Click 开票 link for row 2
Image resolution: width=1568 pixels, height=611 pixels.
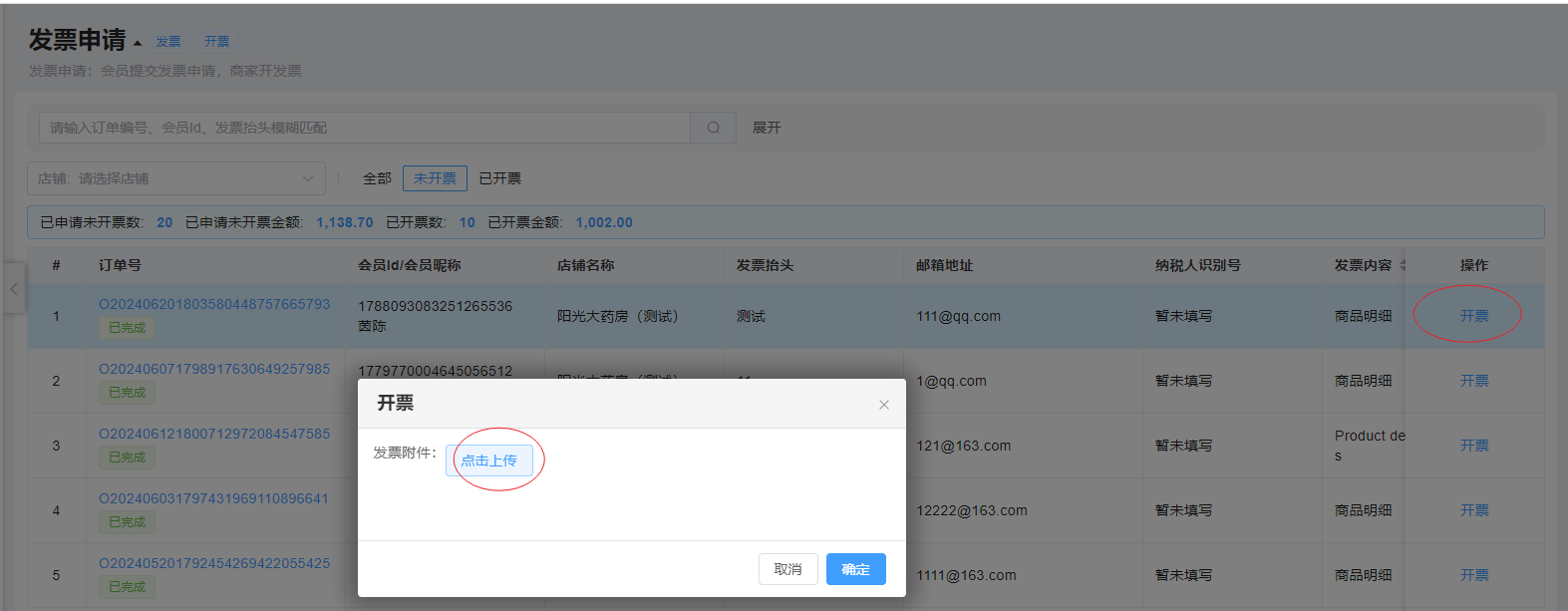[1474, 381]
